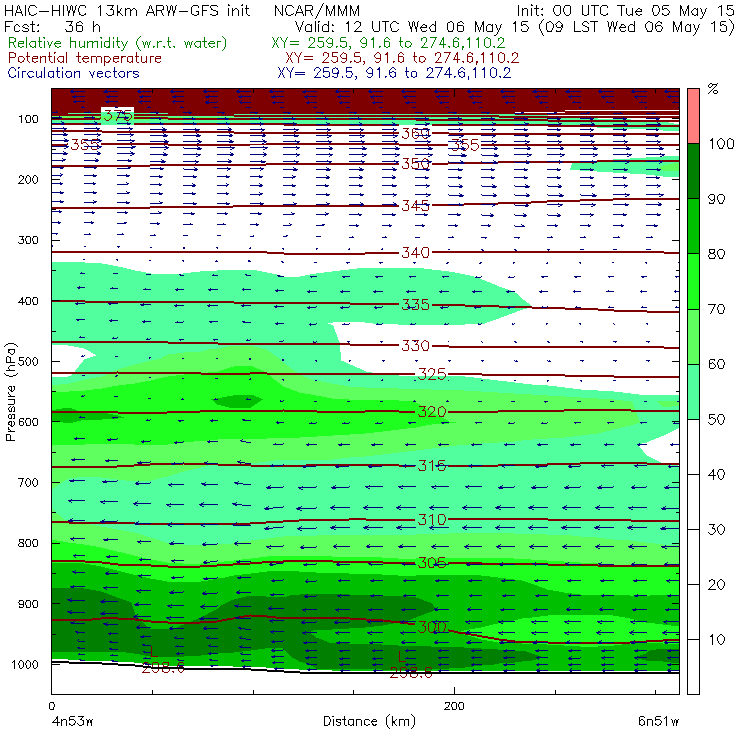740x740 pixels.
Task: Click the '340' contour label
Action: pos(415,252)
